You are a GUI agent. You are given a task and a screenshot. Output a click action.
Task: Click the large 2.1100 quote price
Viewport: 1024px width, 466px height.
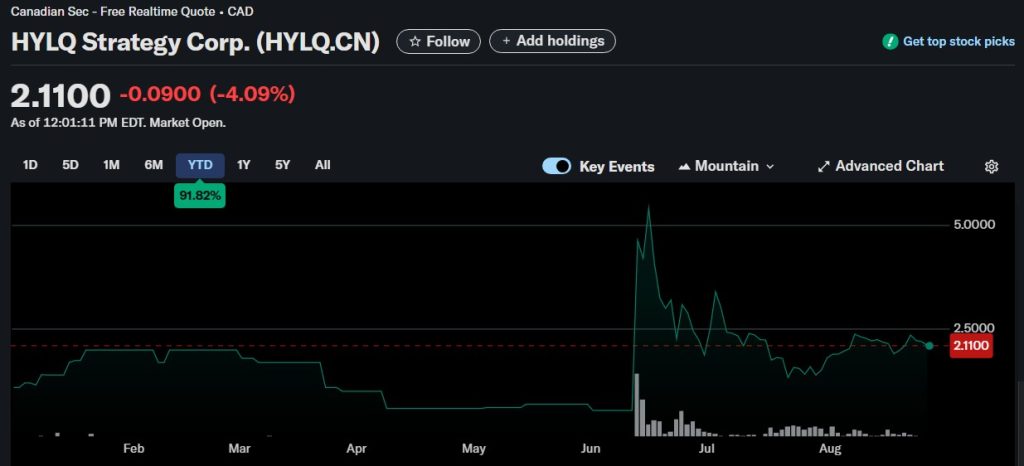(x=61, y=96)
